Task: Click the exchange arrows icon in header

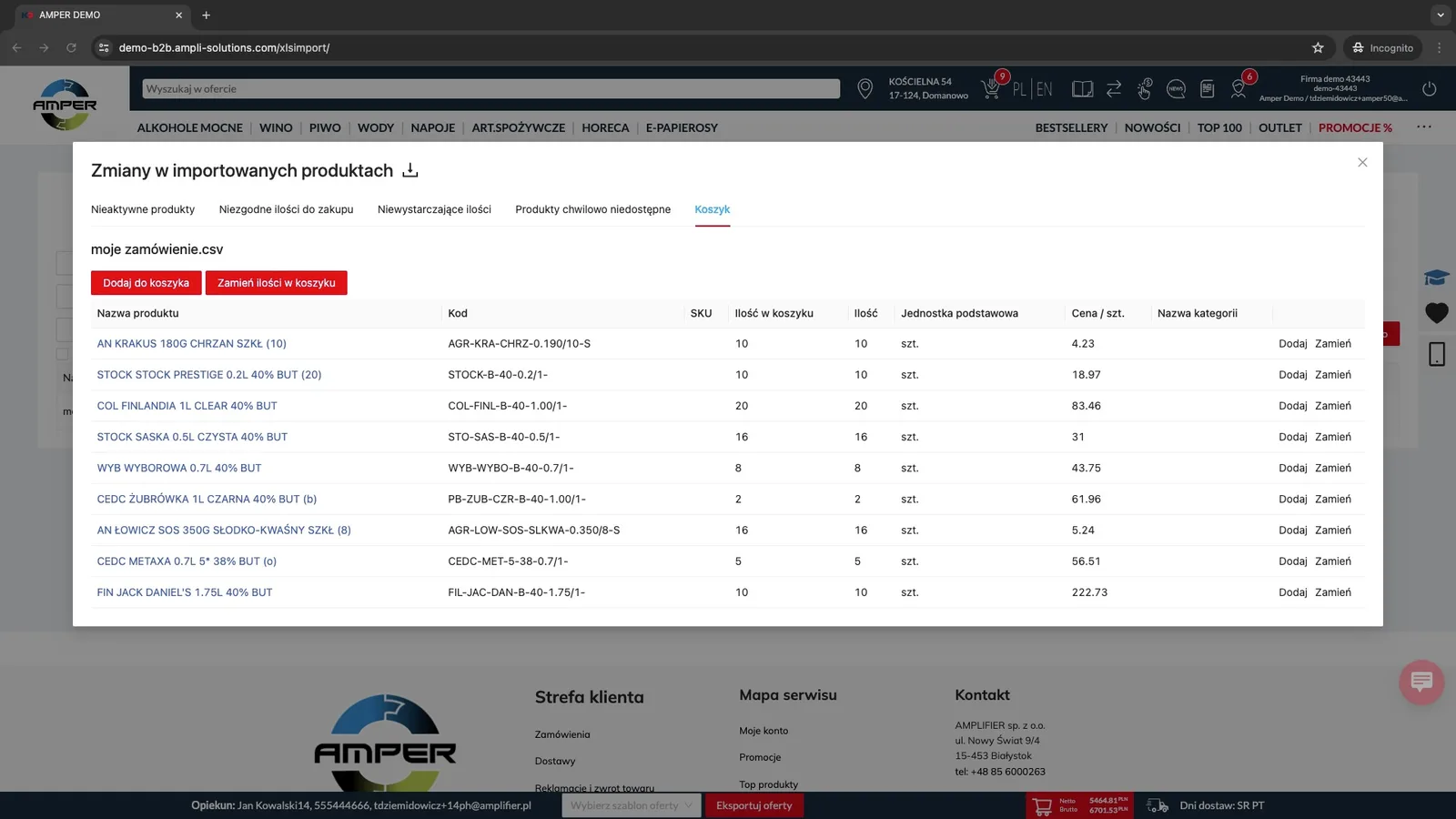Action: pos(1114,89)
